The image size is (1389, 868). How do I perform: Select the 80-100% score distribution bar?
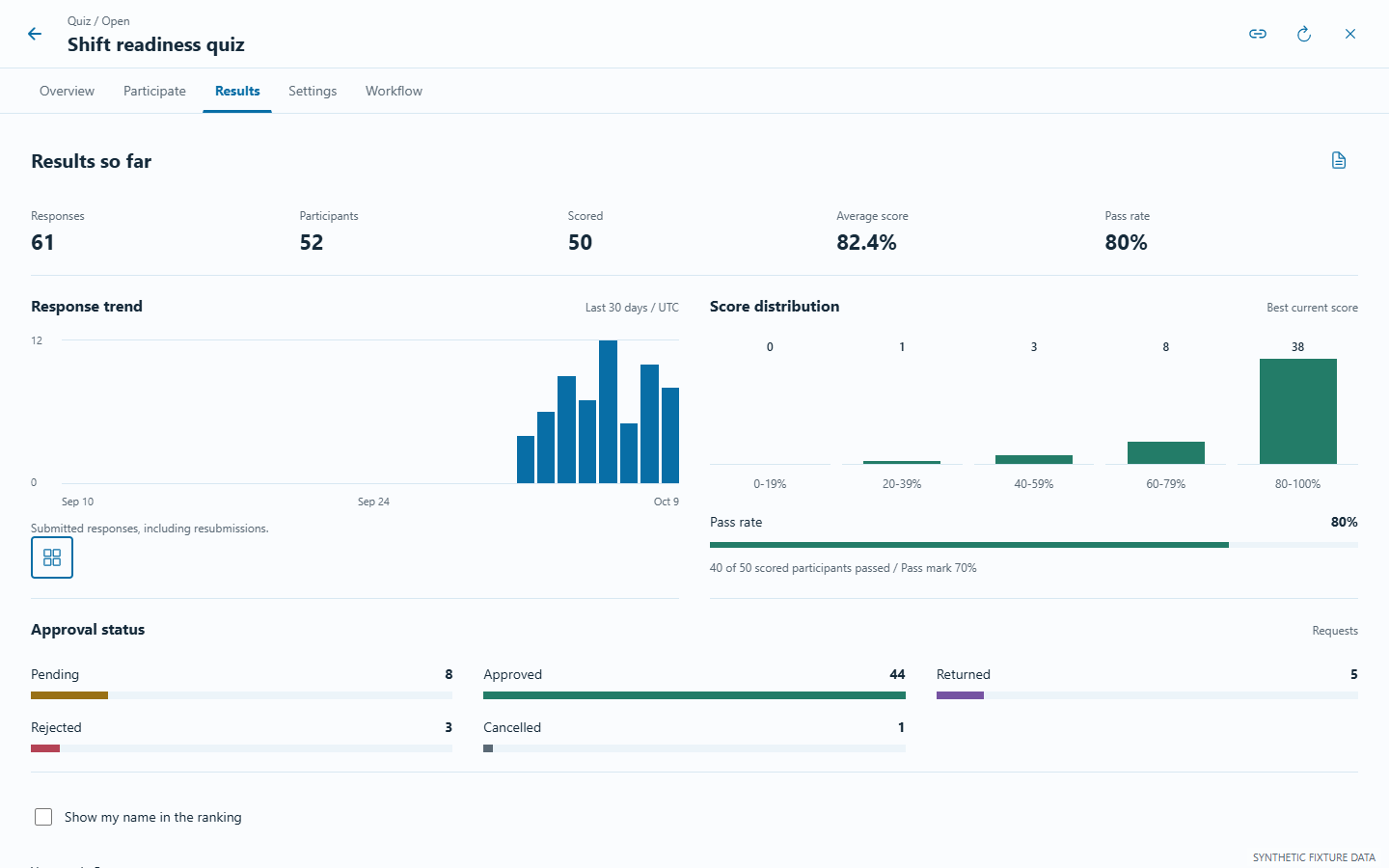[x=1298, y=411]
